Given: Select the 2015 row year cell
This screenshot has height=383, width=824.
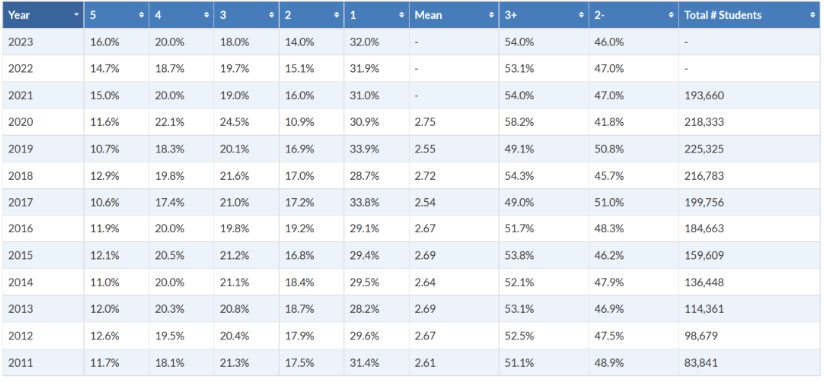Looking at the screenshot, I should click(43, 256).
